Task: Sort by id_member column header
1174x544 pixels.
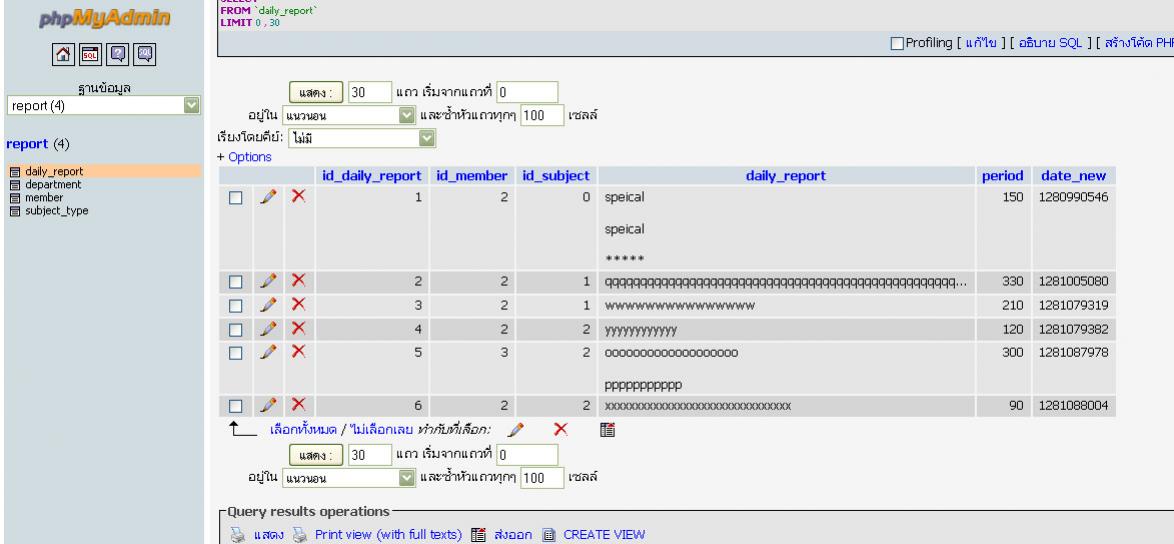Action: pyautogui.click(x=472, y=176)
